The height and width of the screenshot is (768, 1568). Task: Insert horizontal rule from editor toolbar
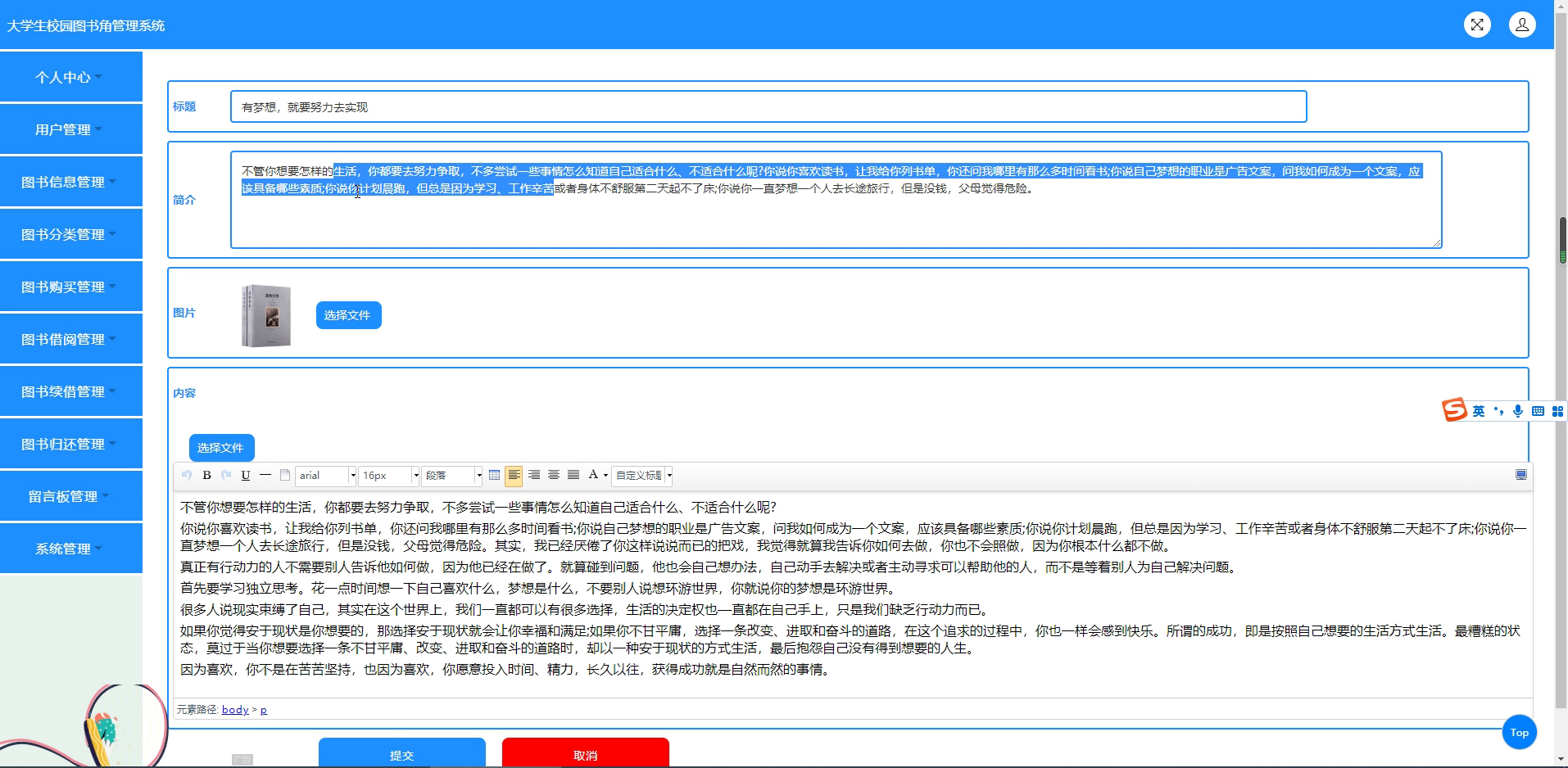265,475
